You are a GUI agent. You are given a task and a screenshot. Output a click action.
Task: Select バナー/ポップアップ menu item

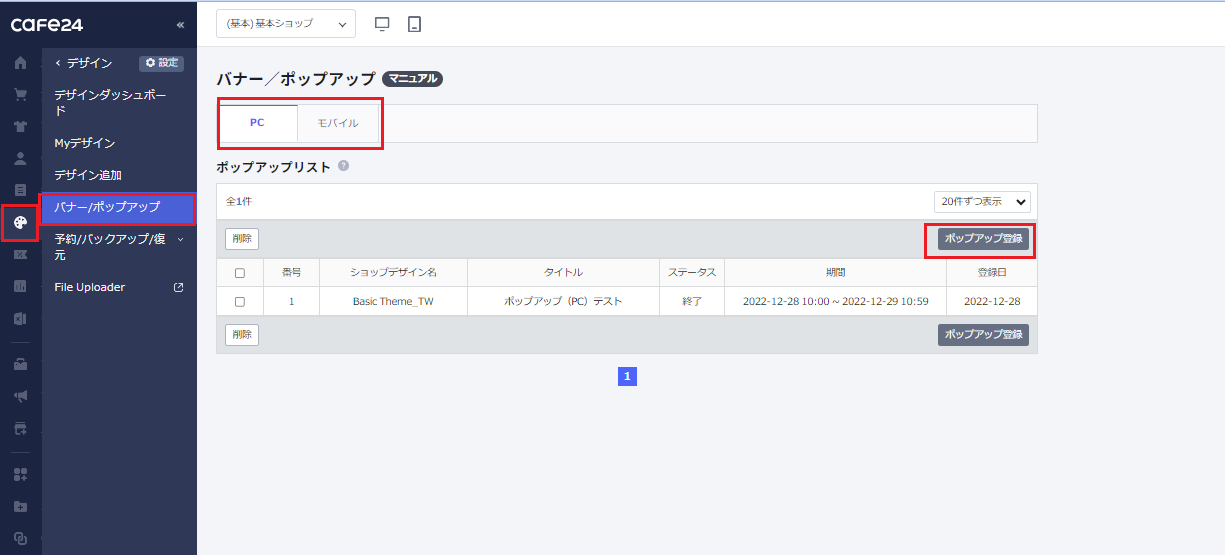pyautogui.click(x=119, y=207)
